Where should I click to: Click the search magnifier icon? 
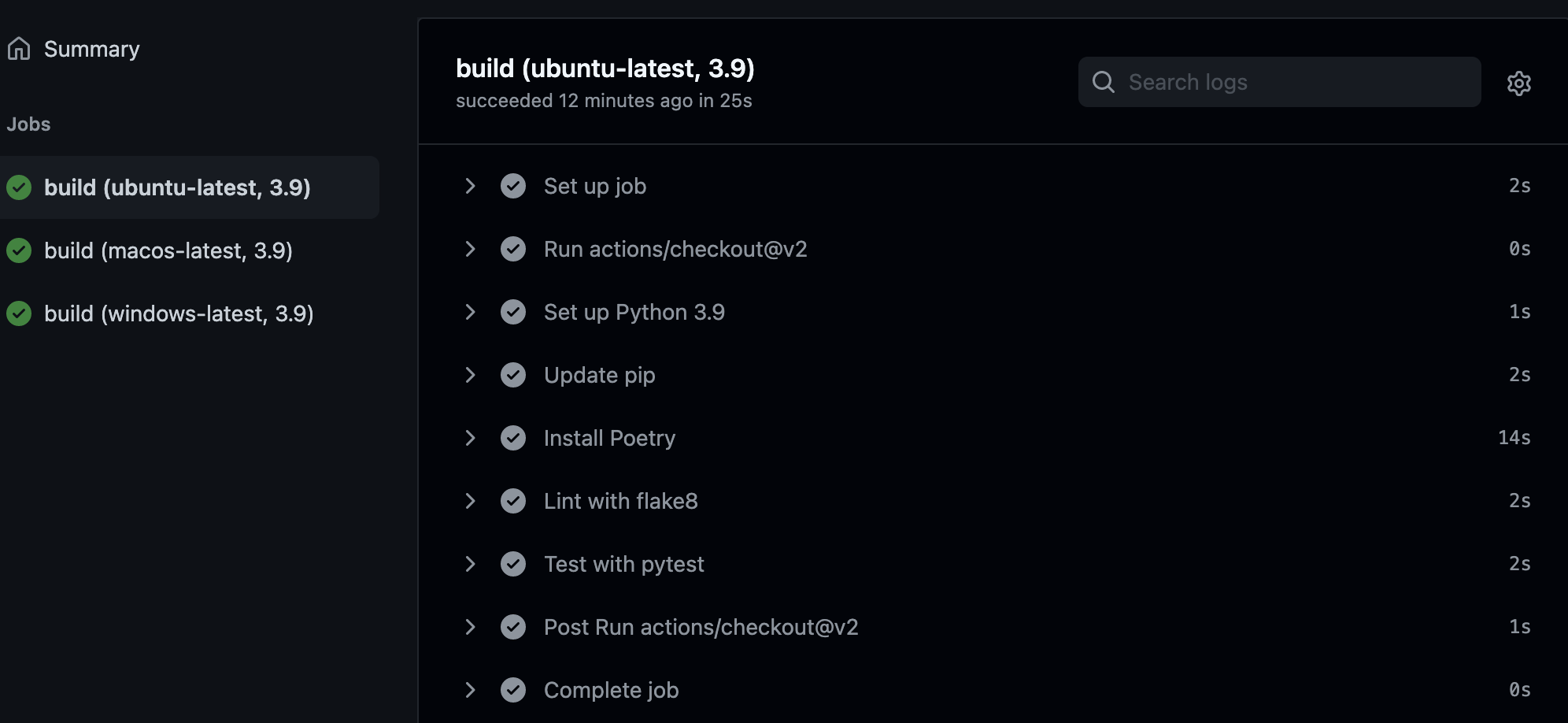pos(1104,82)
